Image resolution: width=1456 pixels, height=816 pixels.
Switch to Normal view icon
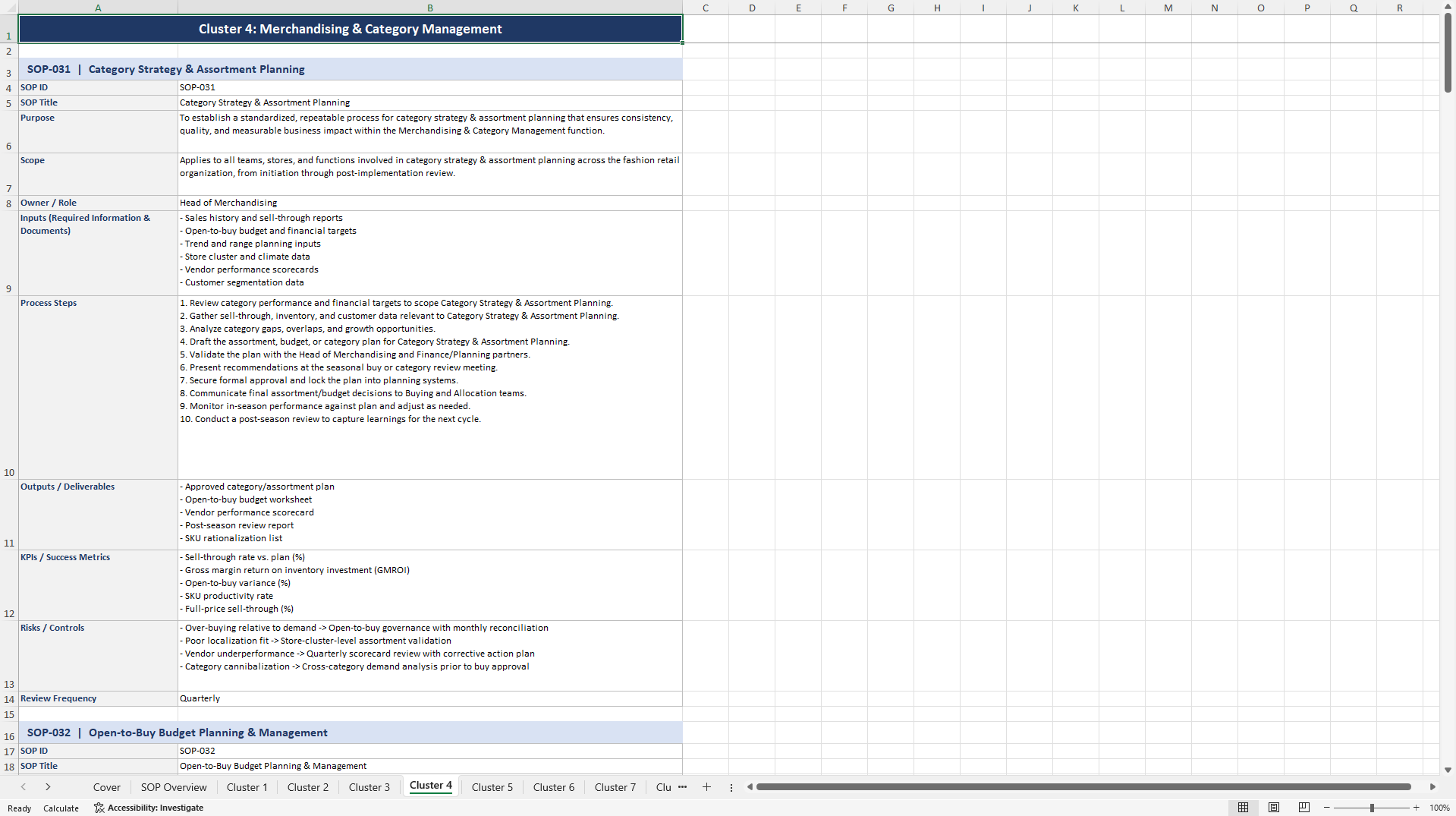[1243, 808]
